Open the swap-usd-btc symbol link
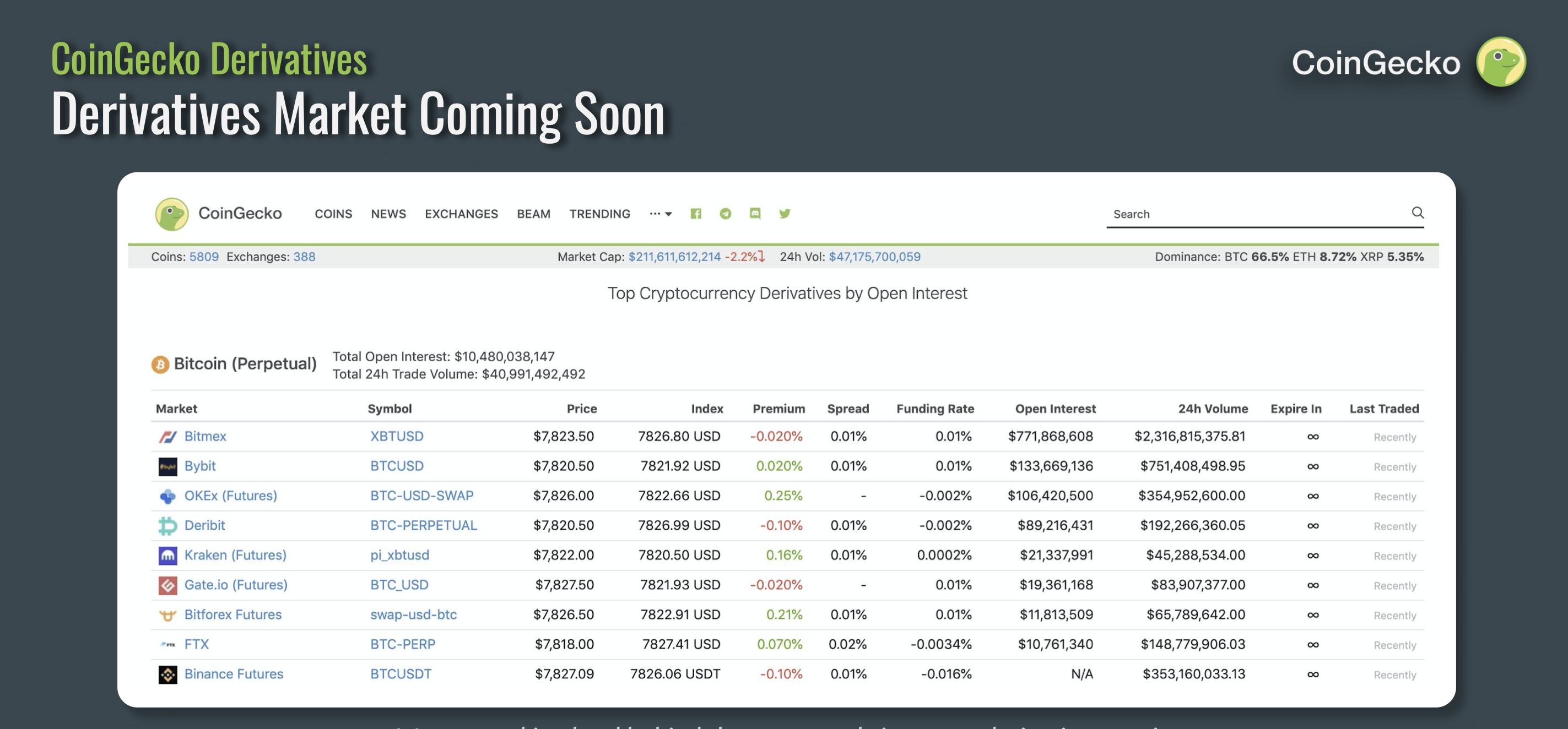1568x729 pixels. 413,614
